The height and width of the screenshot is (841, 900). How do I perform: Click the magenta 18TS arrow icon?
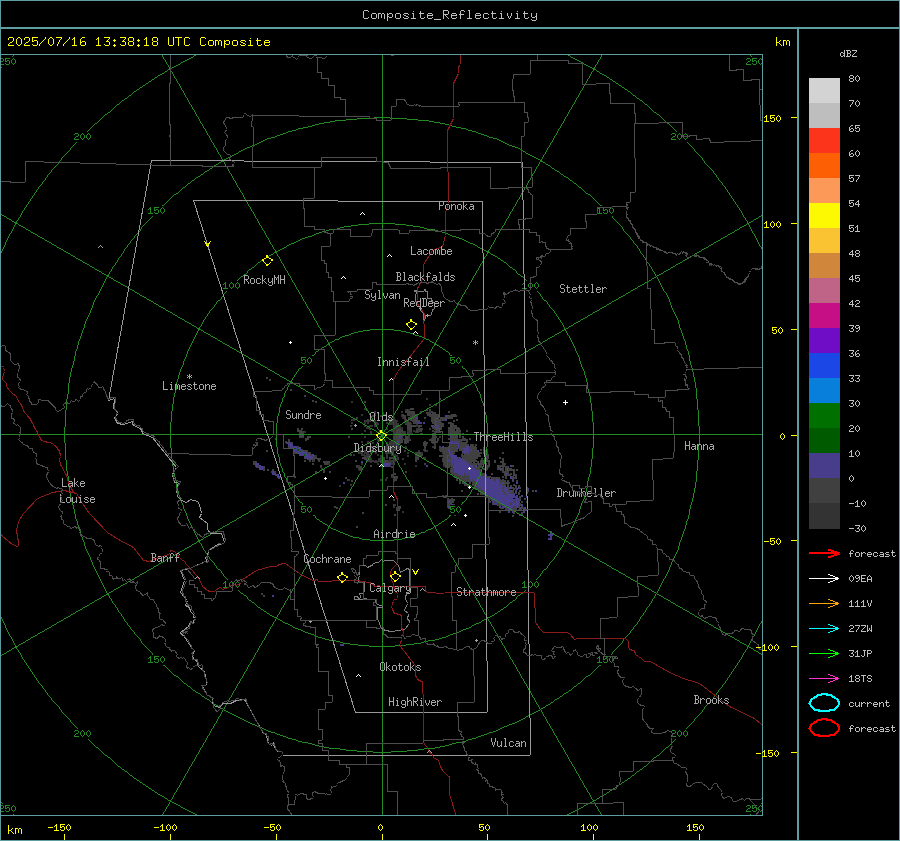(x=824, y=679)
